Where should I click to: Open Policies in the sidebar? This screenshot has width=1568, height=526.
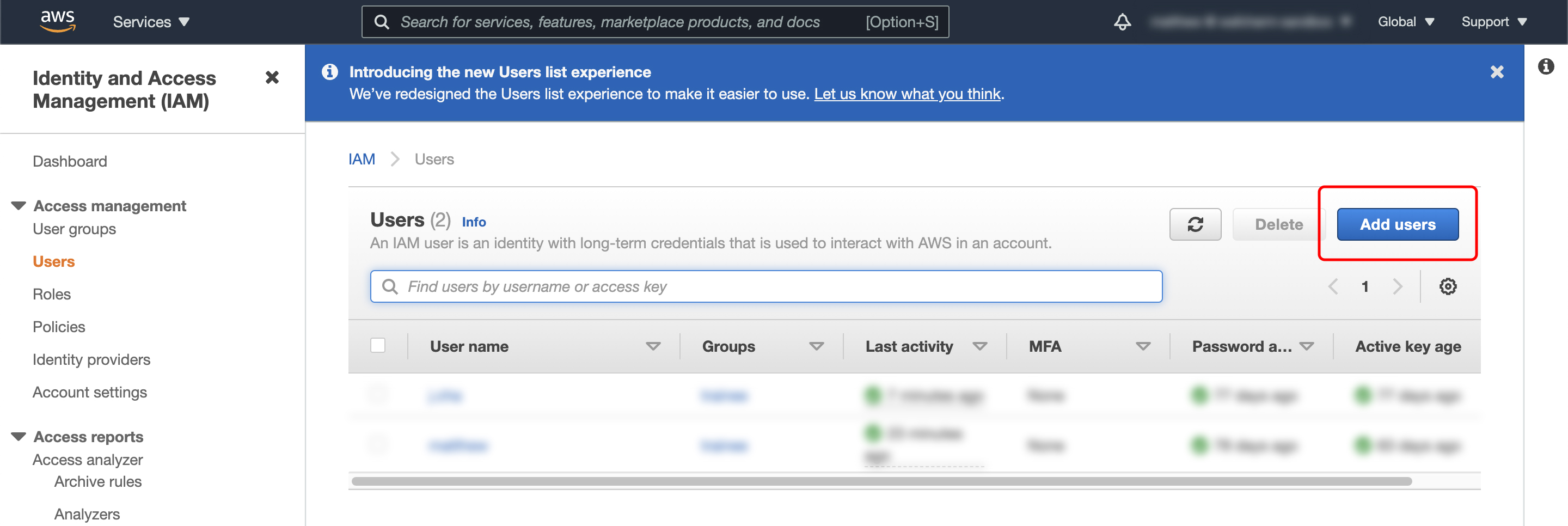[59, 327]
